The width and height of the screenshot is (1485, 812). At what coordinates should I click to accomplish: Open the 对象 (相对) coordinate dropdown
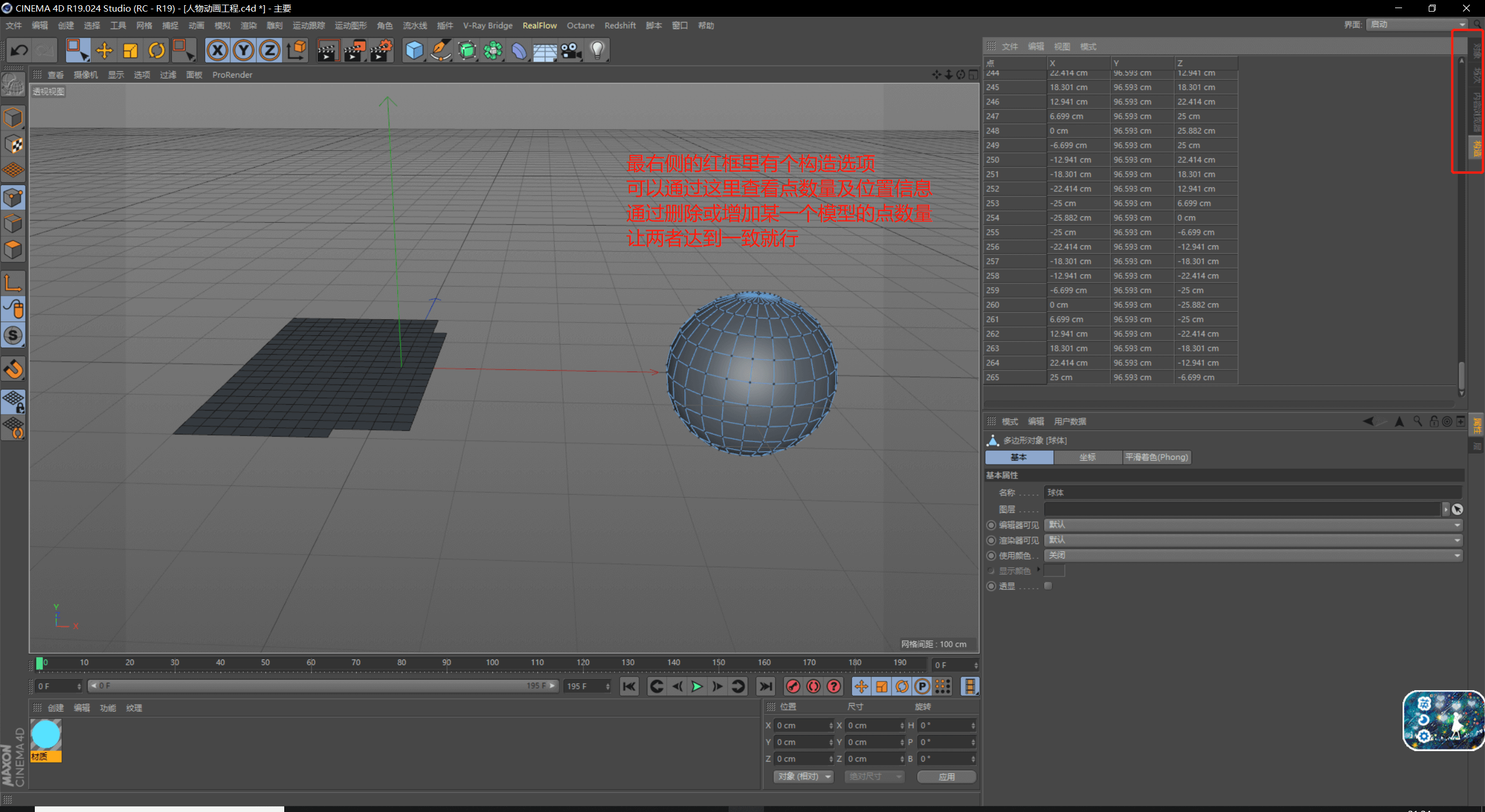coord(804,777)
